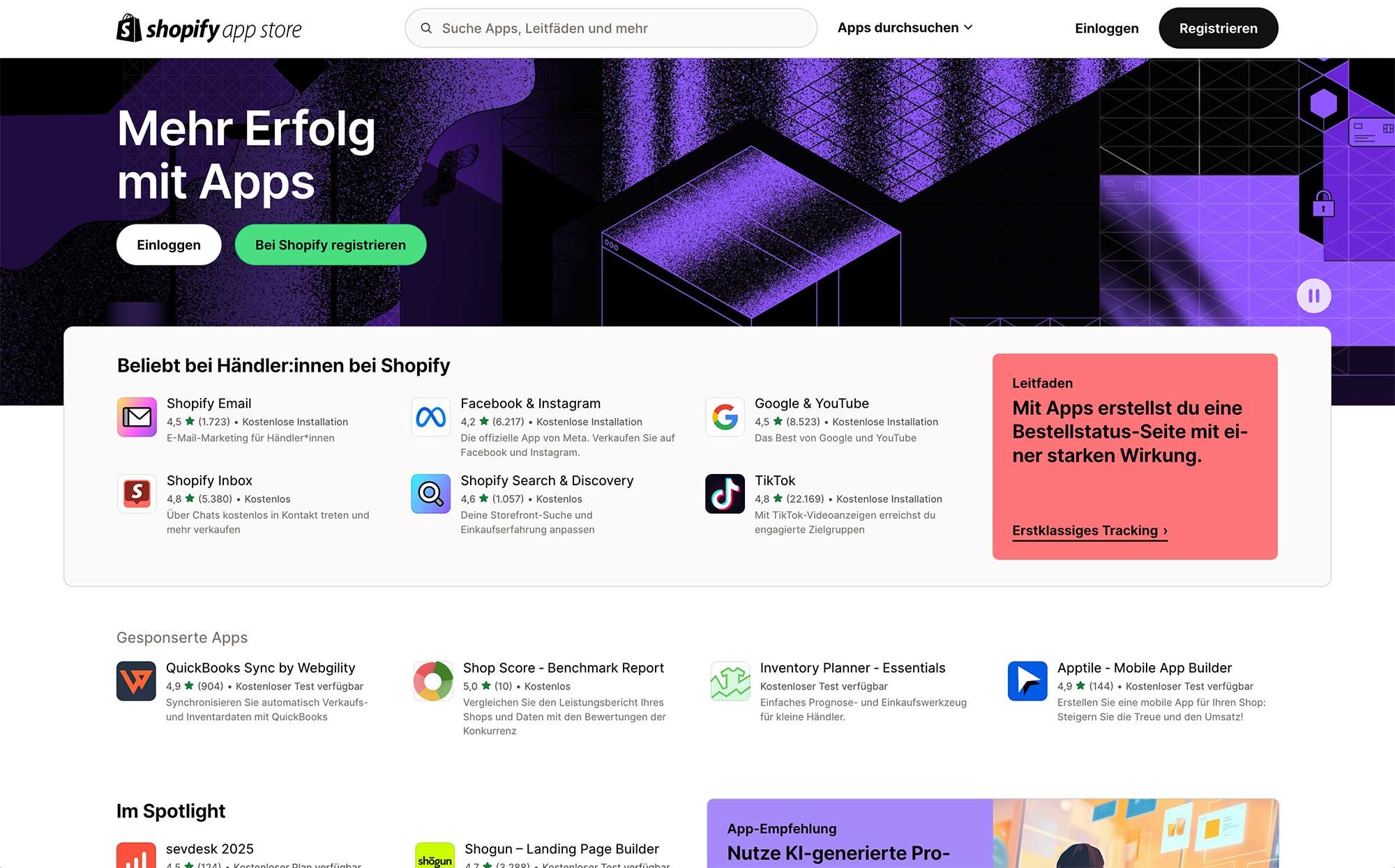Open Inventory Planner - Essentials title

click(852, 668)
